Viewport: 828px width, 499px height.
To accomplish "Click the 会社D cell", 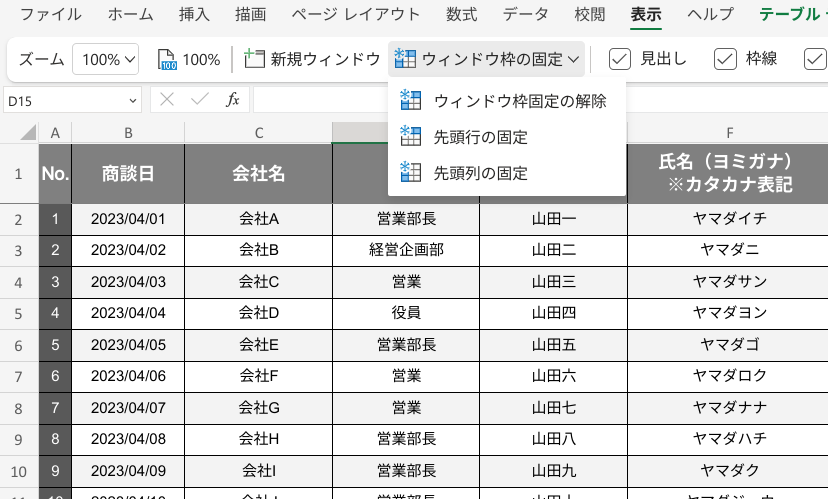I will [259, 313].
